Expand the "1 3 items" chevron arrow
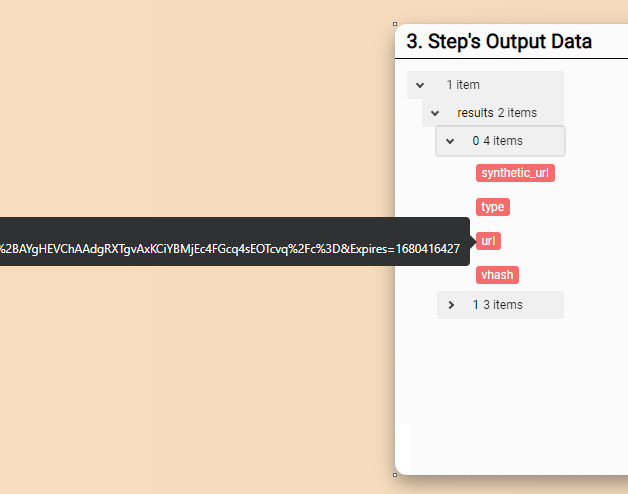Screen dimensions: 628x494 click(x=451, y=305)
